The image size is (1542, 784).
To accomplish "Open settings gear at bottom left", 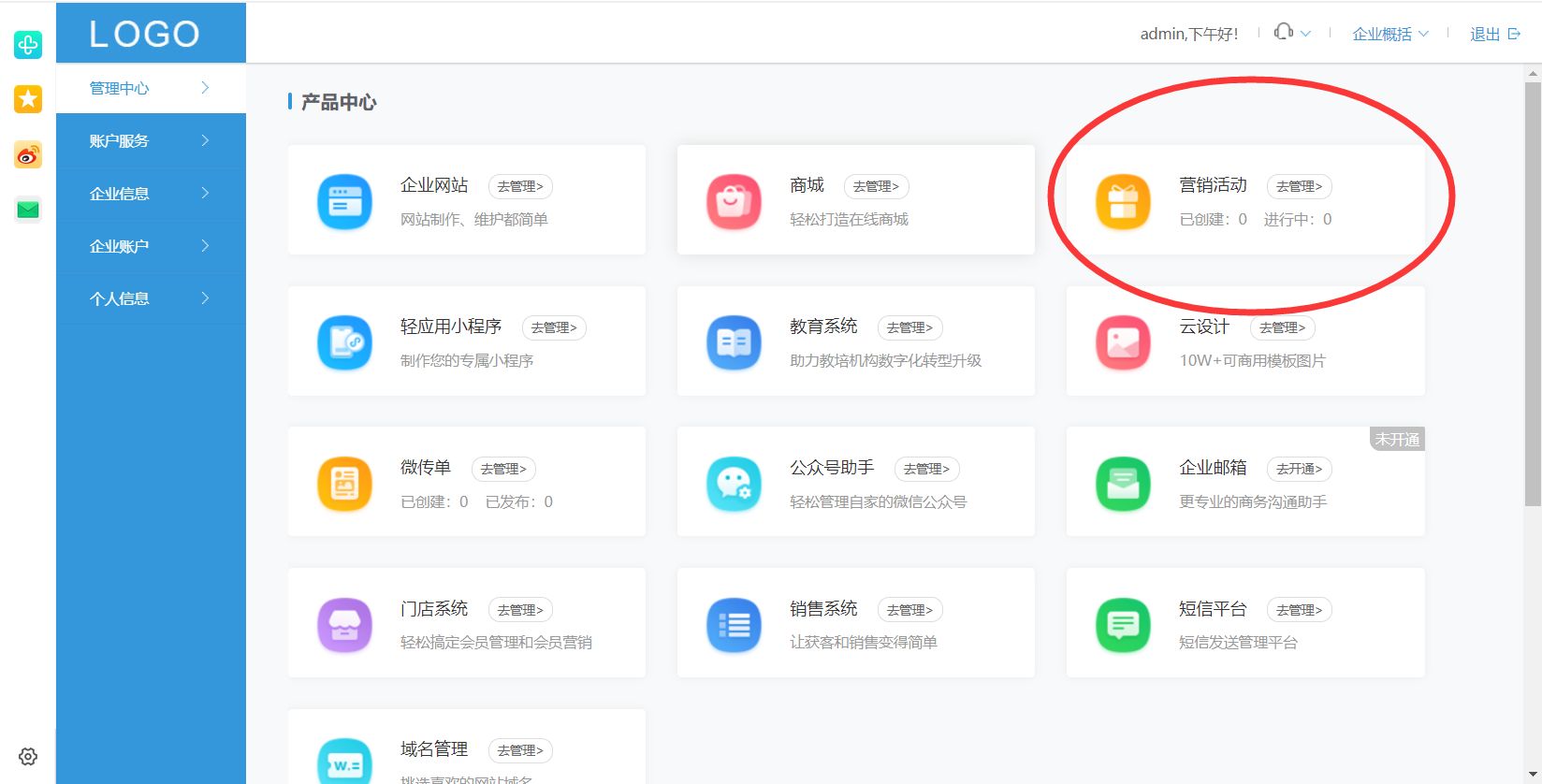I will coord(28,756).
